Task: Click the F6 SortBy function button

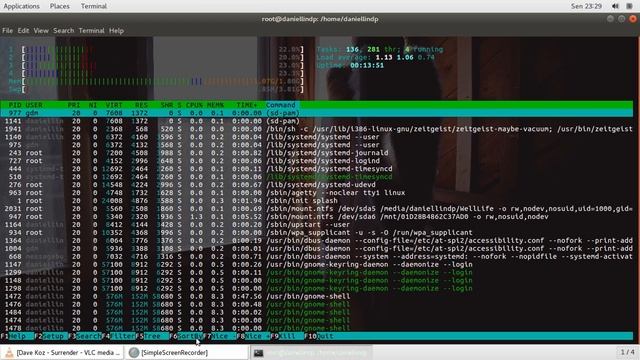Action: (186, 336)
